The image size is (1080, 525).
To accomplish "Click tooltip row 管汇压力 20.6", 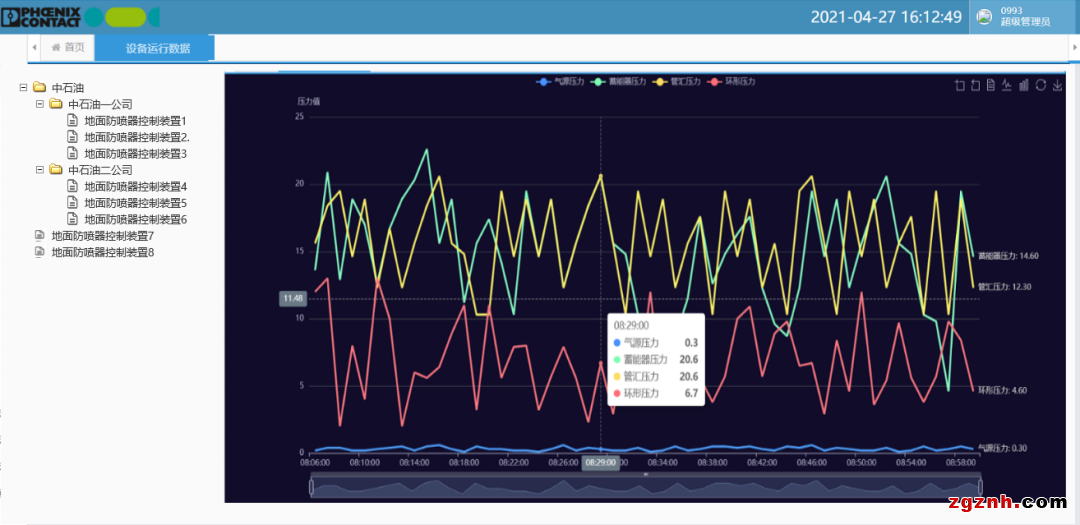I will (656, 376).
